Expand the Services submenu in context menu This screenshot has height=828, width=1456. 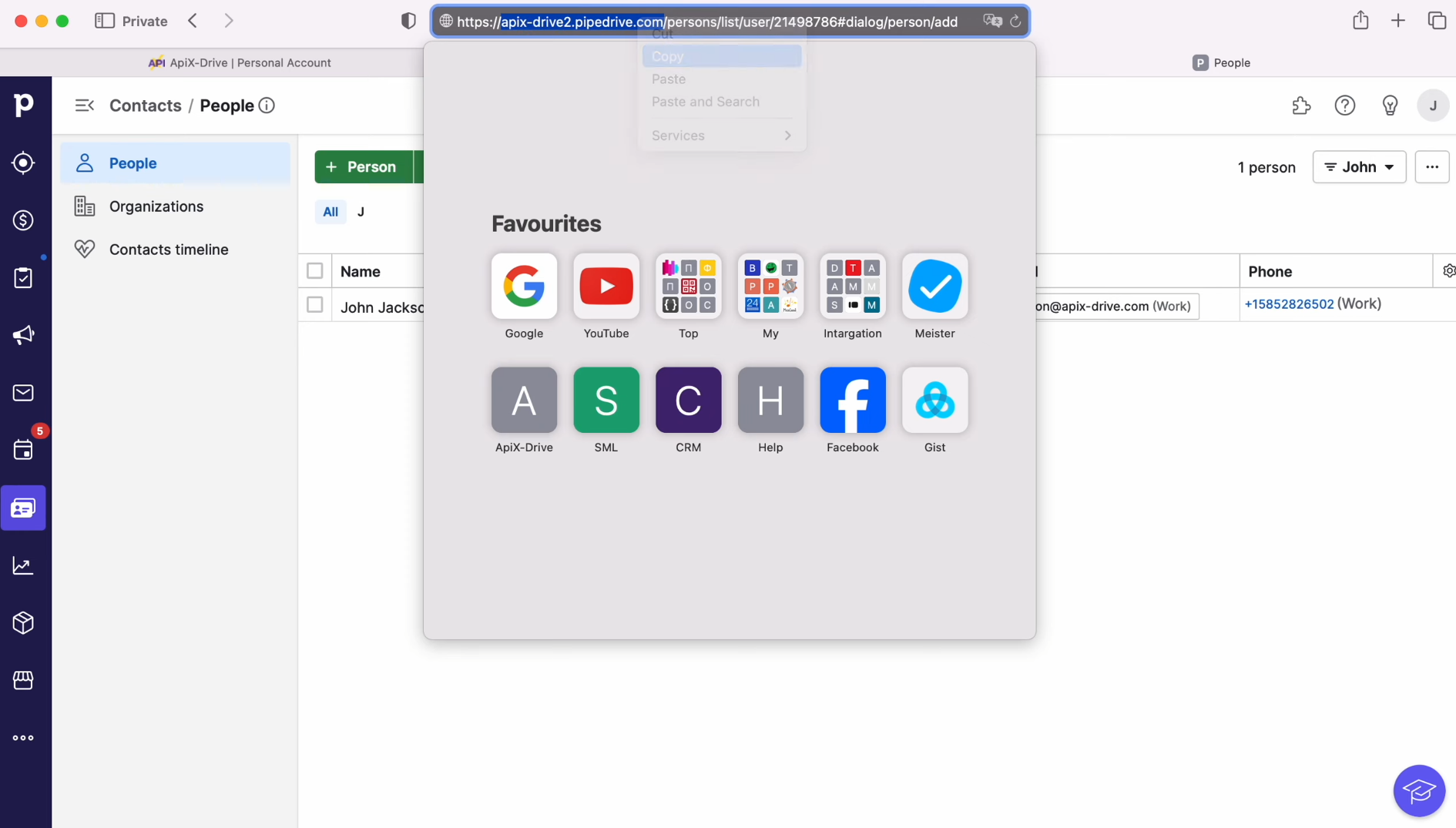coord(720,135)
